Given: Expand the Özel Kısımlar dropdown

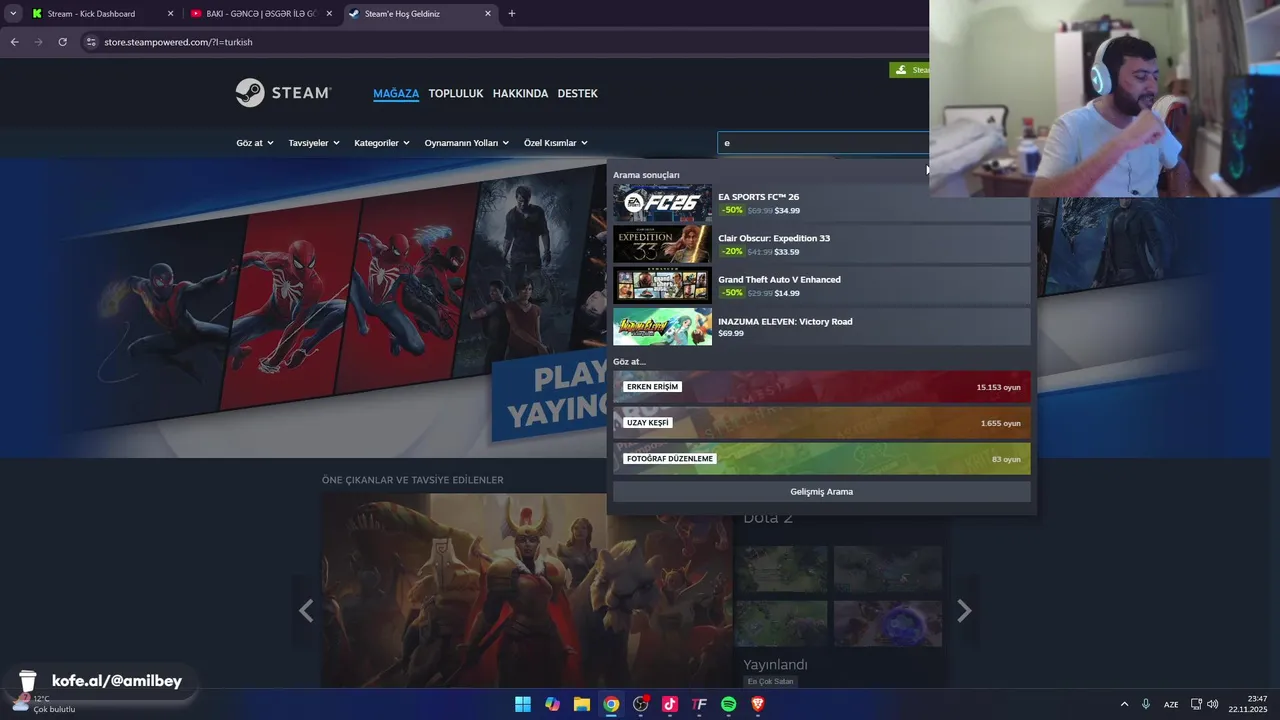Looking at the screenshot, I should click(x=556, y=143).
